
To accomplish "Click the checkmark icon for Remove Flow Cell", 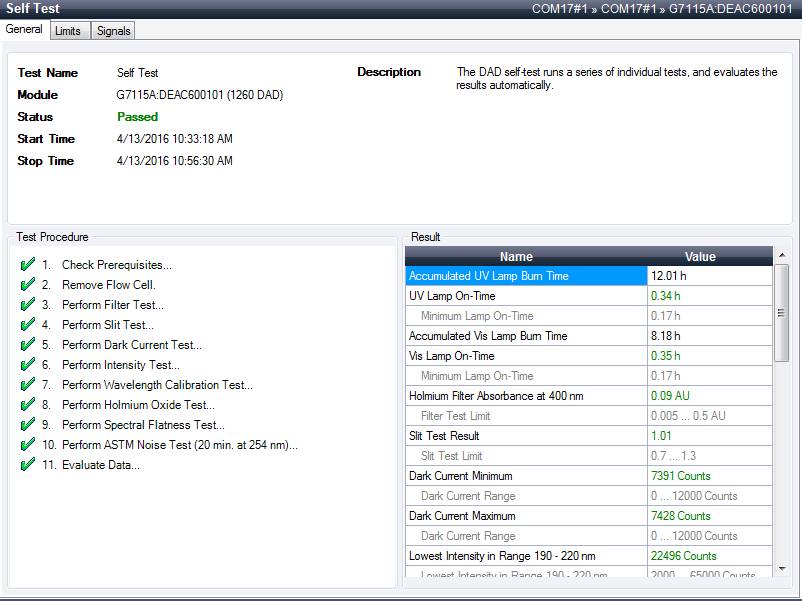I will click(x=27, y=285).
